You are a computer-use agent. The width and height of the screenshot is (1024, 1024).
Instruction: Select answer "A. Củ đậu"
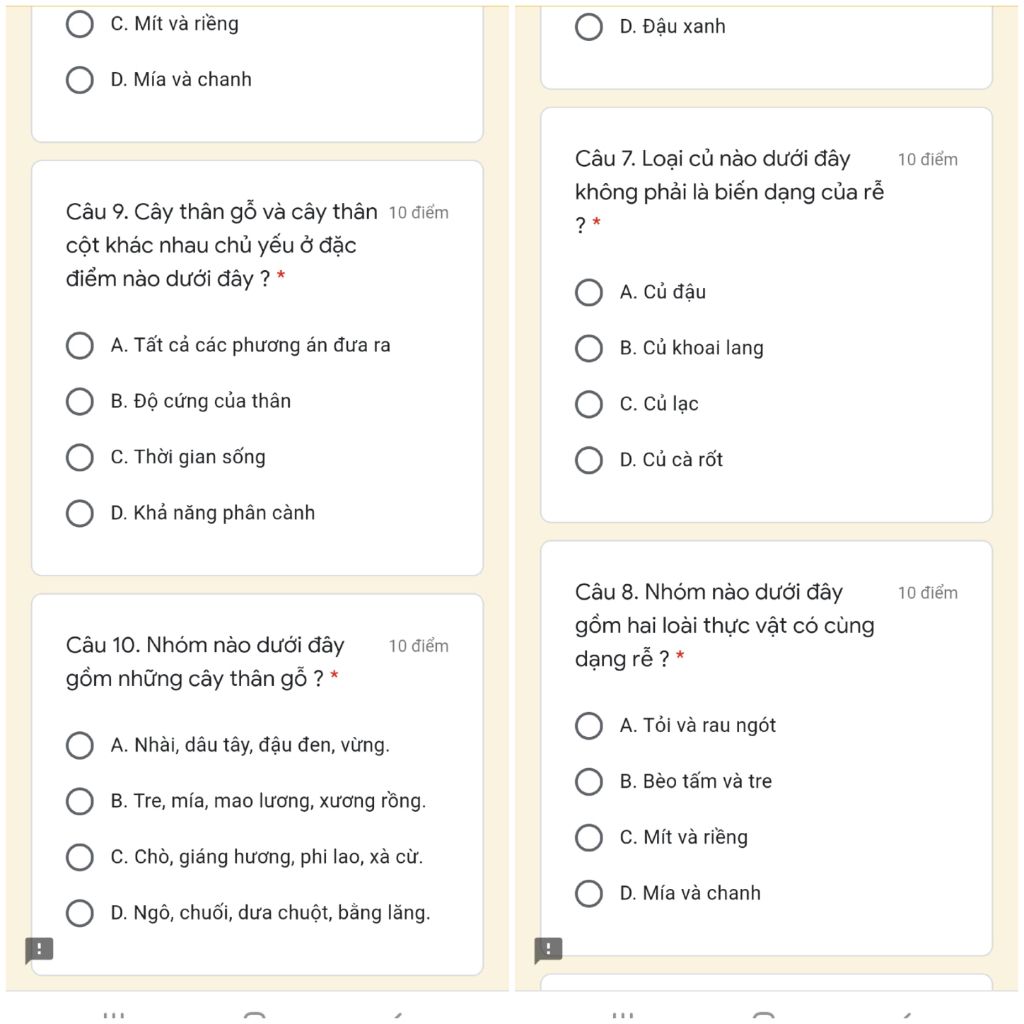coord(590,293)
